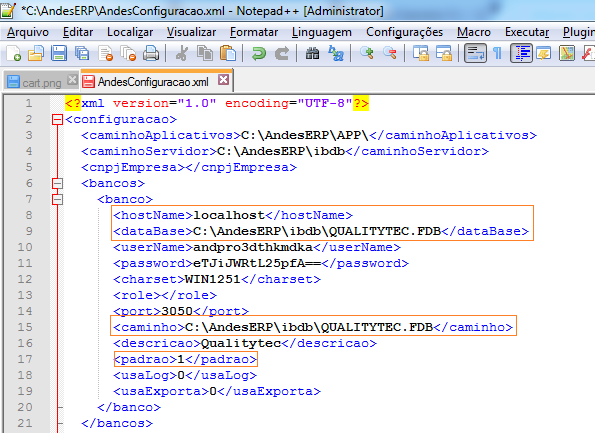This screenshot has width=596, height=433.
Task: Click the Open file folder icon
Action: tap(36, 53)
